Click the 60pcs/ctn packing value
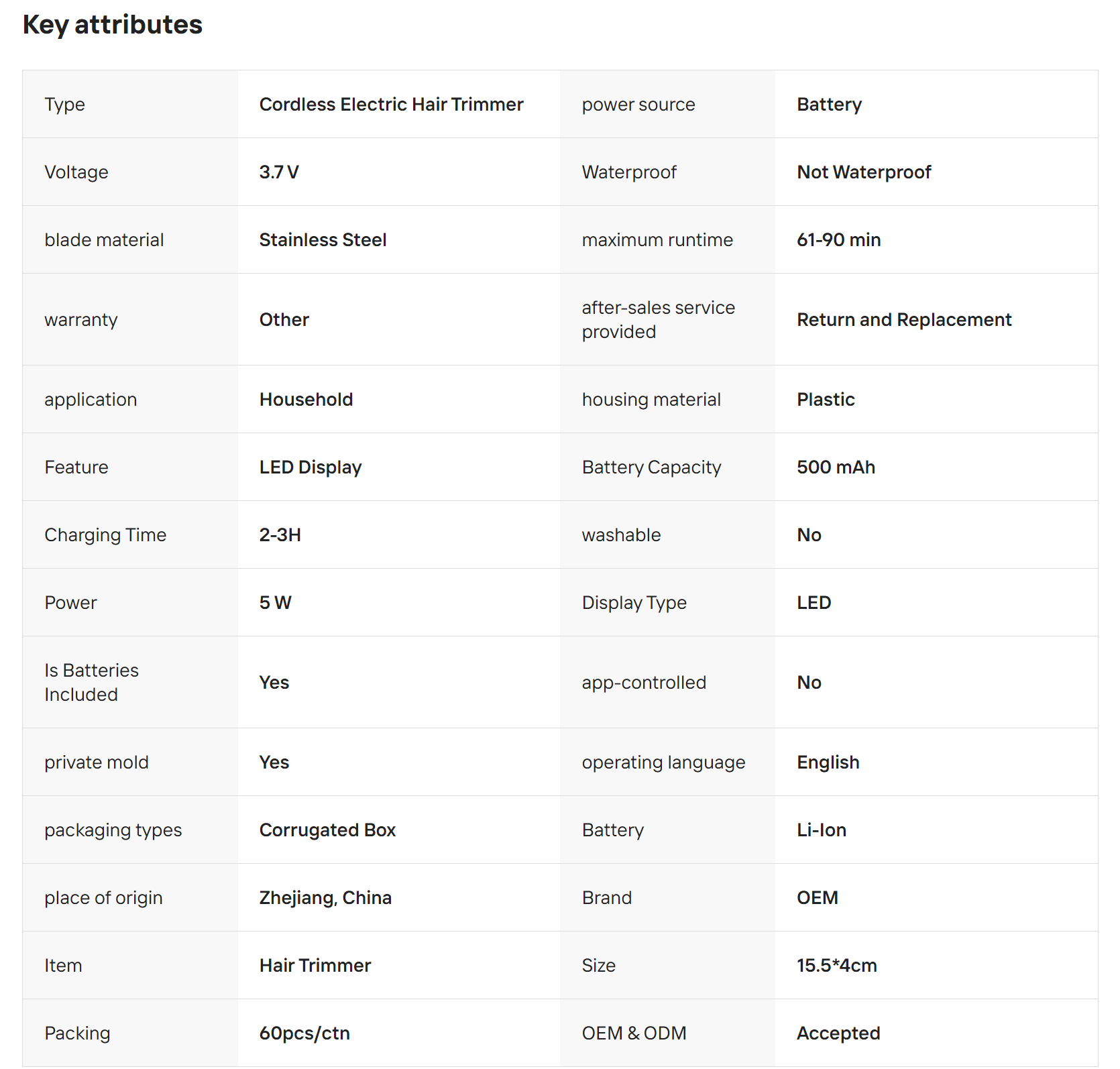The image size is (1120, 1069). point(304,1033)
